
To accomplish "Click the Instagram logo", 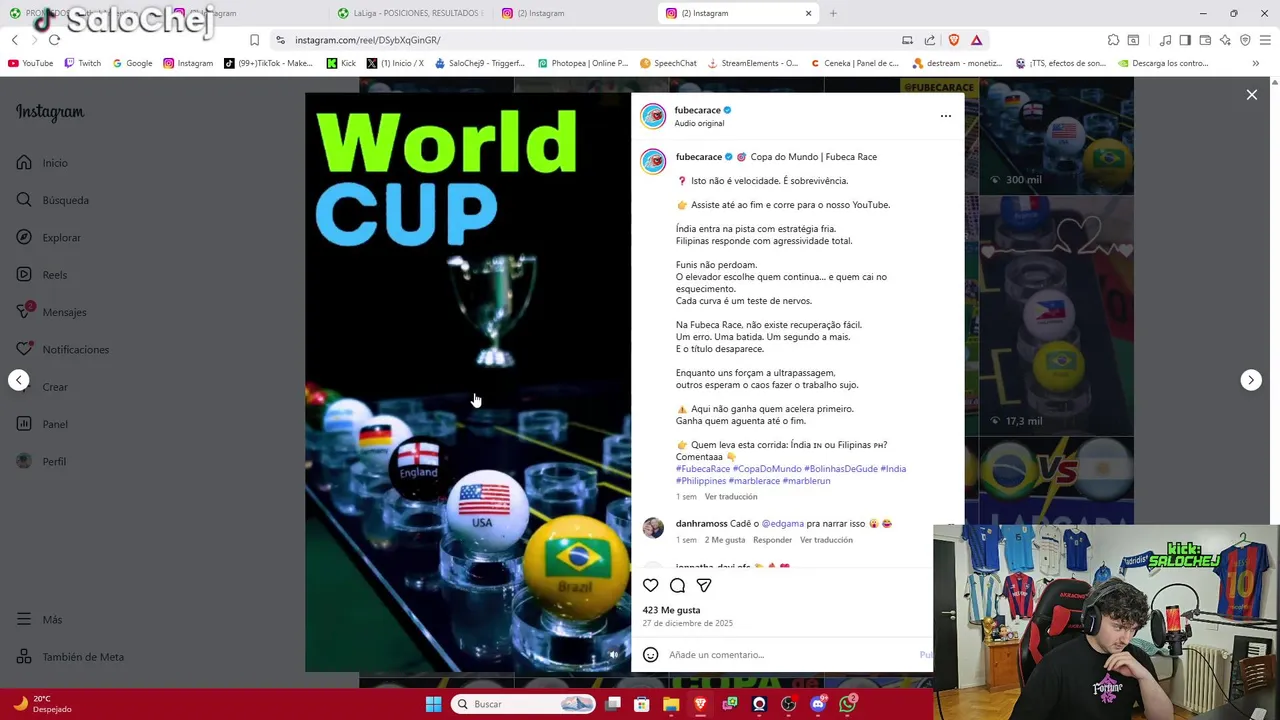I will (50, 112).
